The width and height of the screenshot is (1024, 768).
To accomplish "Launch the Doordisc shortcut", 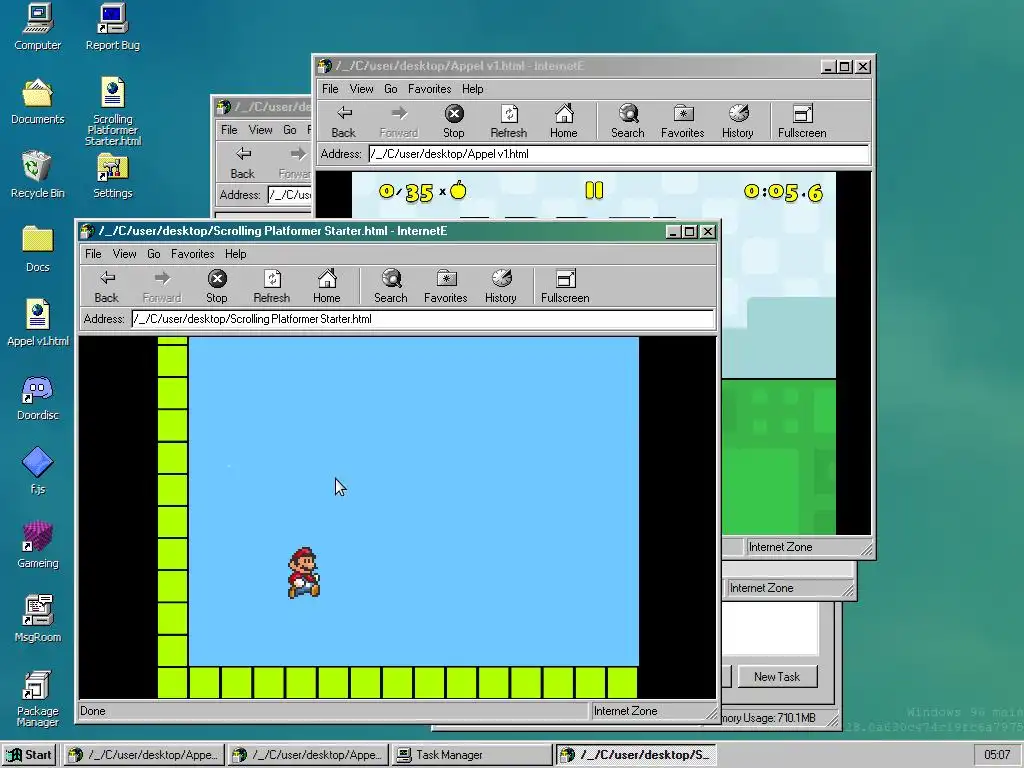I will click(x=37, y=397).
